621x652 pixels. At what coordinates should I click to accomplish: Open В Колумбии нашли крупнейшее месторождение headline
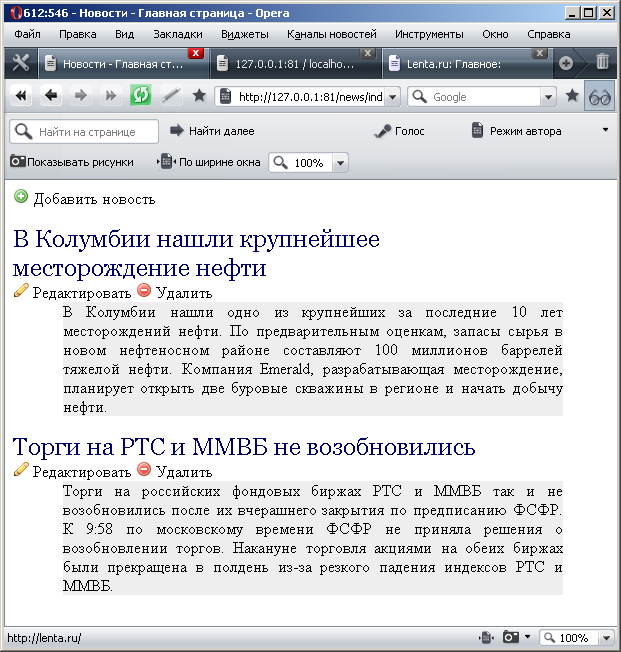(x=196, y=253)
